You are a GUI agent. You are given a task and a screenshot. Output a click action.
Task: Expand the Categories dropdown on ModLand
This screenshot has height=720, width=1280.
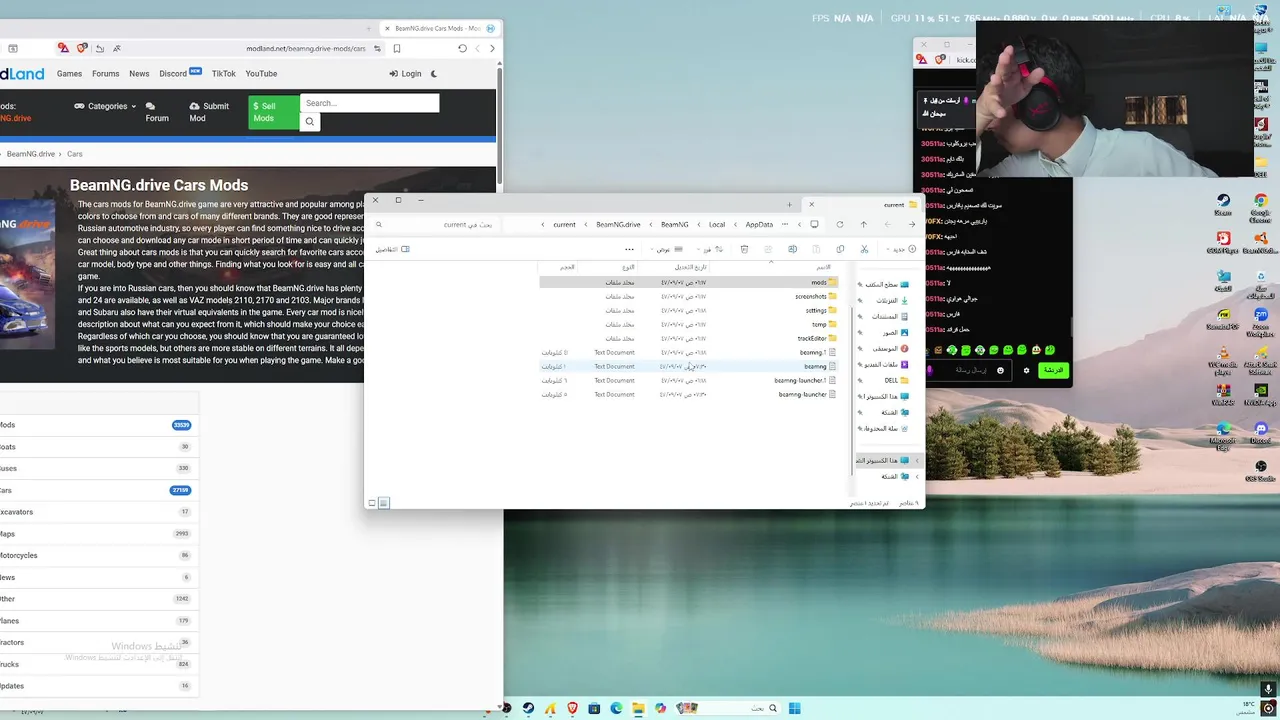coord(105,106)
